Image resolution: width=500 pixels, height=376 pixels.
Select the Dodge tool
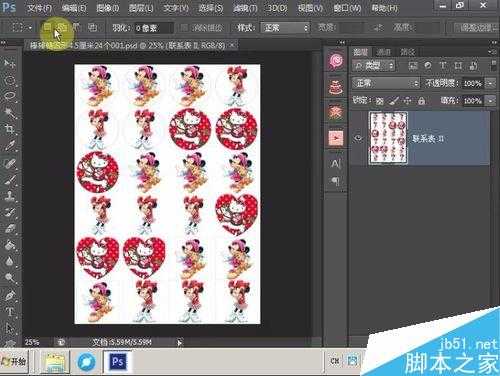tap(9, 277)
